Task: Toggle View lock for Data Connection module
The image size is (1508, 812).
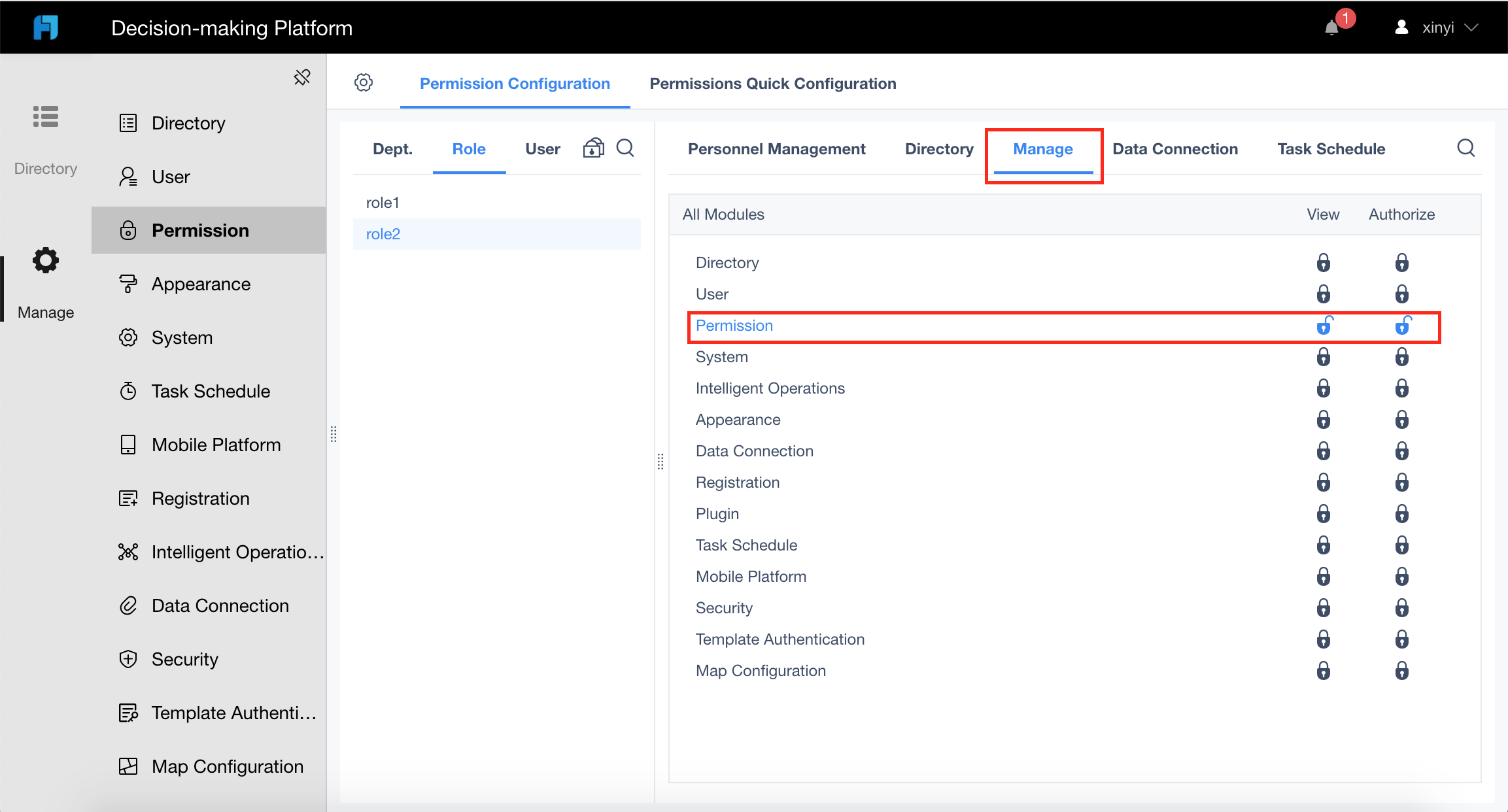Action: point(1324,451)
